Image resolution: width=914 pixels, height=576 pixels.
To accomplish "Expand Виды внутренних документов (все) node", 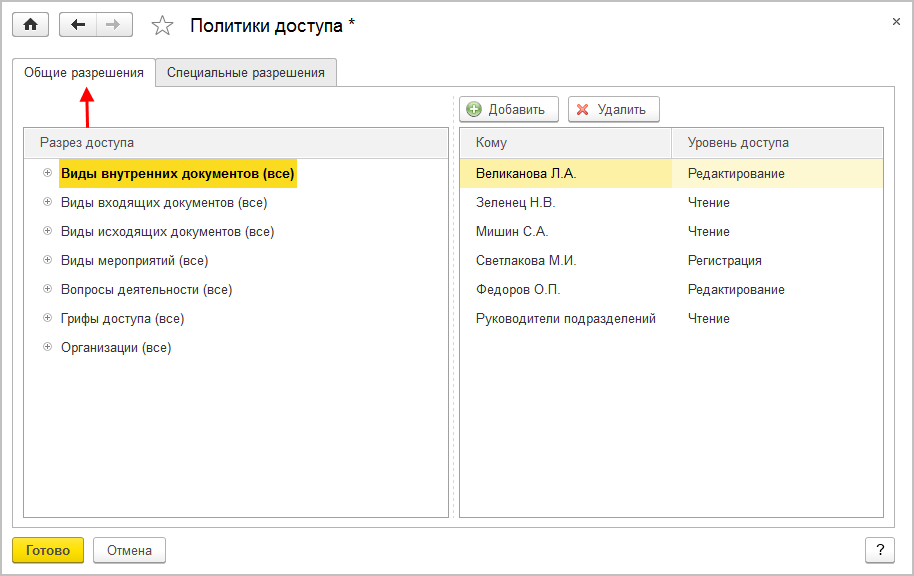I will tap(47, 173).
